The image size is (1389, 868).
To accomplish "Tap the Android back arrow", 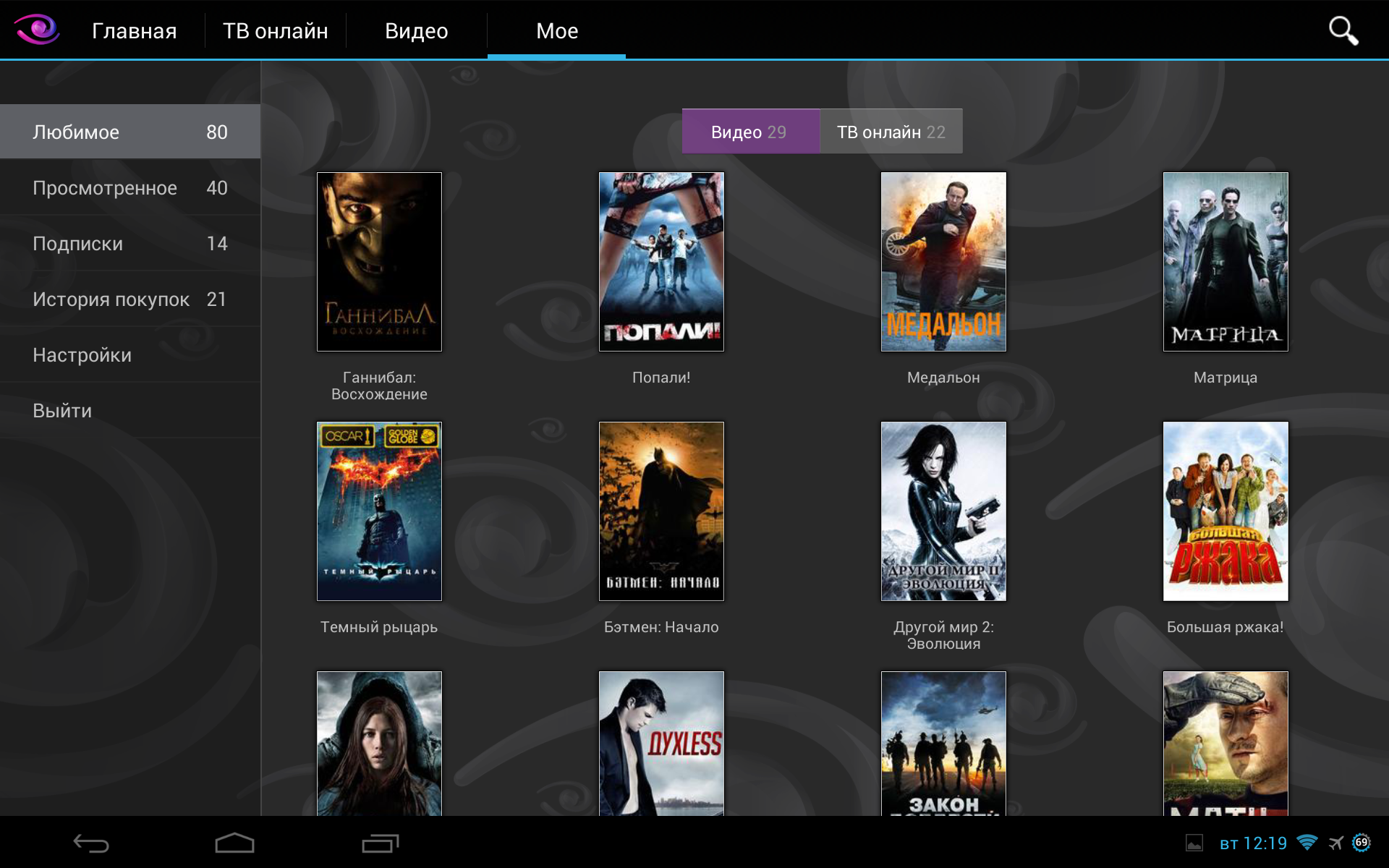I will (x=91, y=843).
